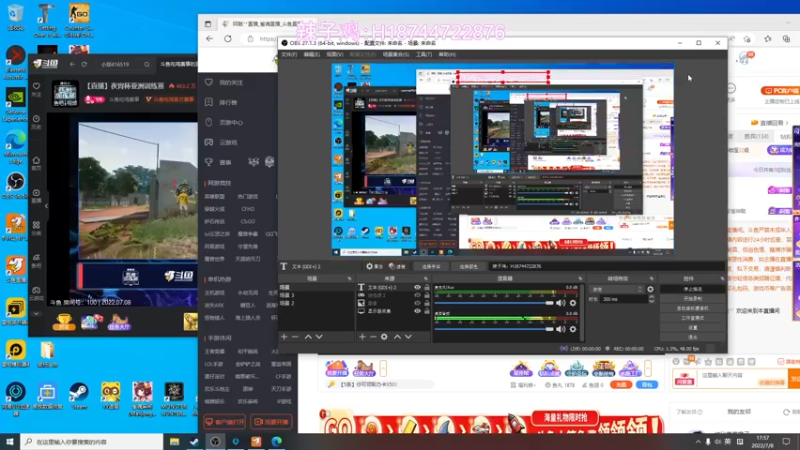Open Settings button in OBS controls

click(692, 328)
